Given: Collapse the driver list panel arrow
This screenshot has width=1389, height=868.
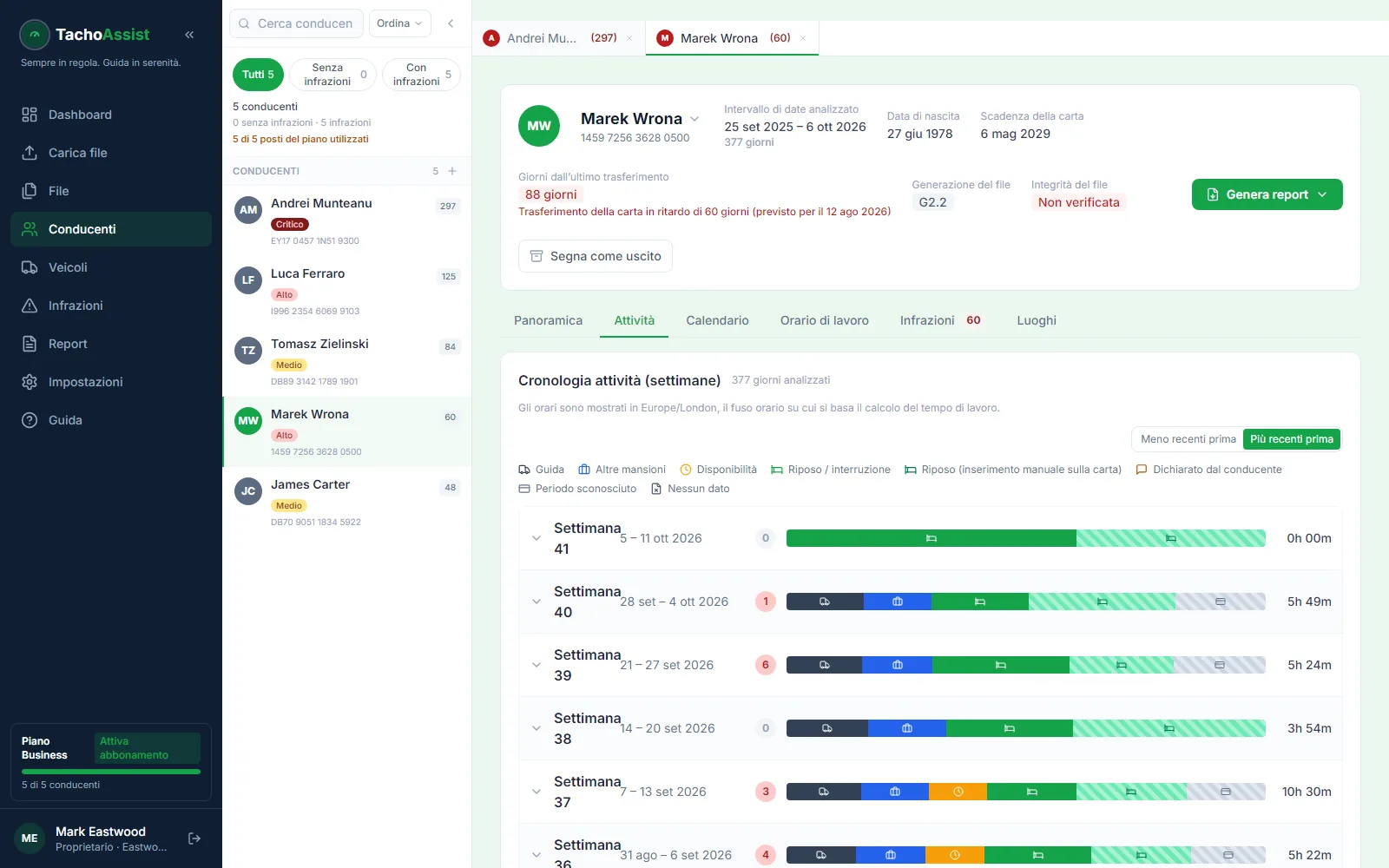Looking at the screenshot, I should [x=451, y=23].
